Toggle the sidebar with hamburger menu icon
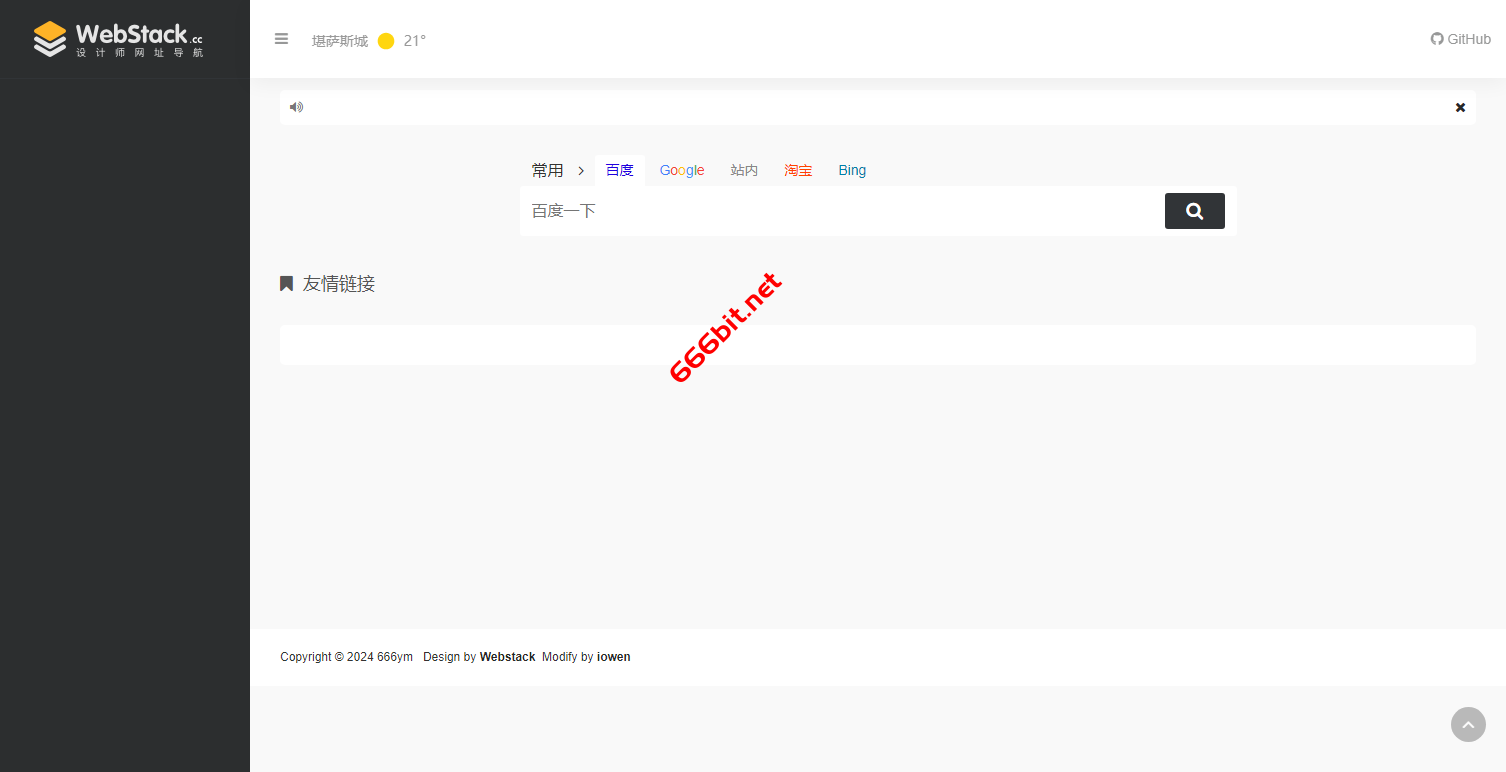Viewport: 1506px width, 772px height. (281, 39)
